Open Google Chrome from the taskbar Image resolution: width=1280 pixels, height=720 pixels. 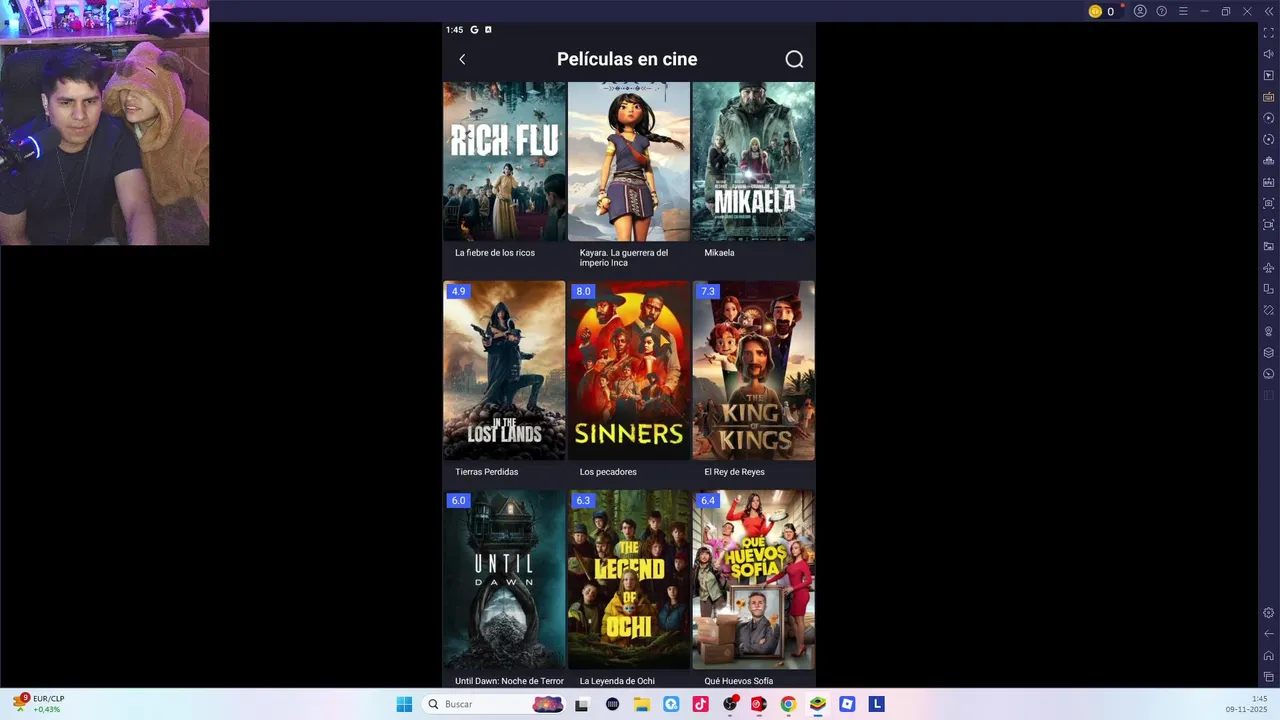pyautogui.click(x=788, y=704)
